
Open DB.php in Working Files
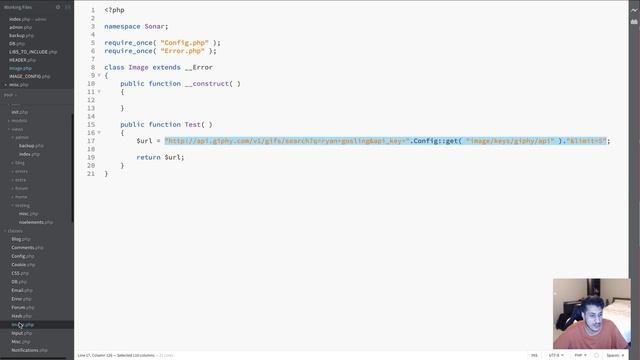[17, 44]
